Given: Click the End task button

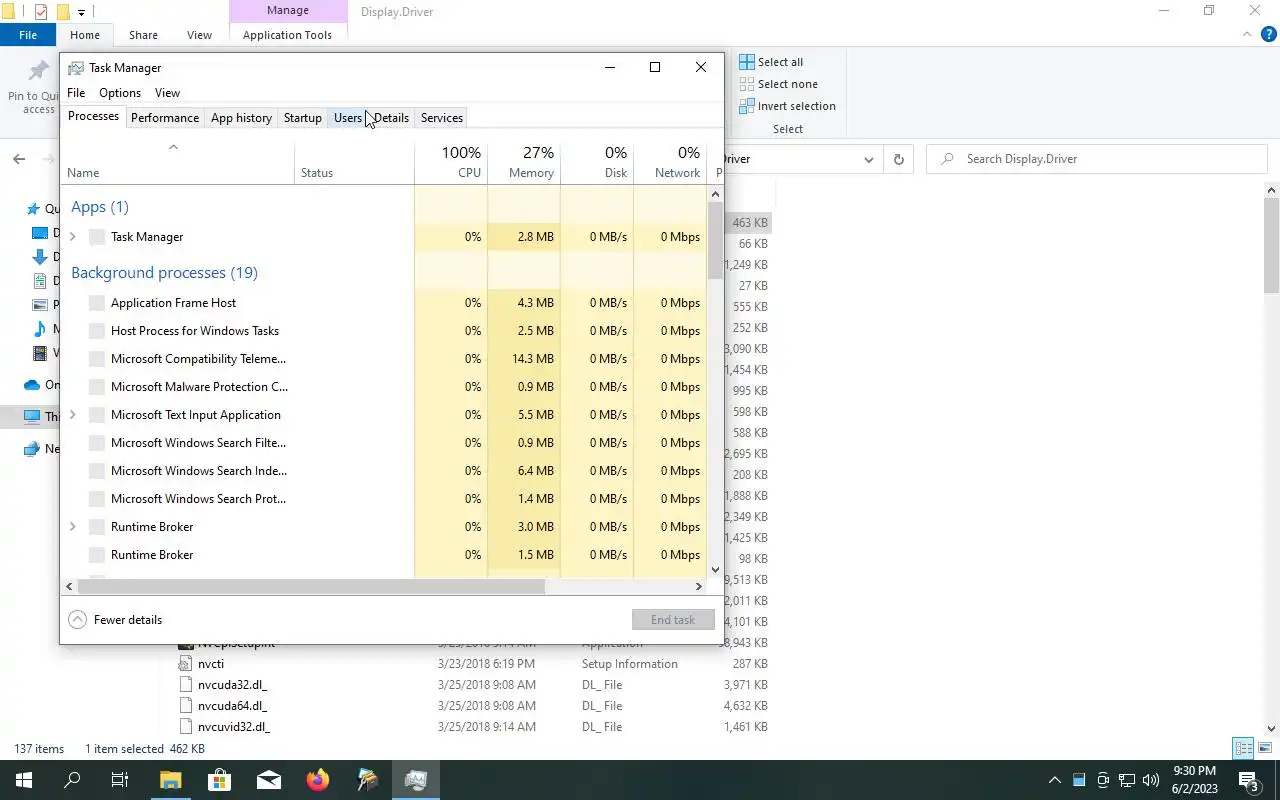Looking at the screenshot, I should (x=673, y=620).
